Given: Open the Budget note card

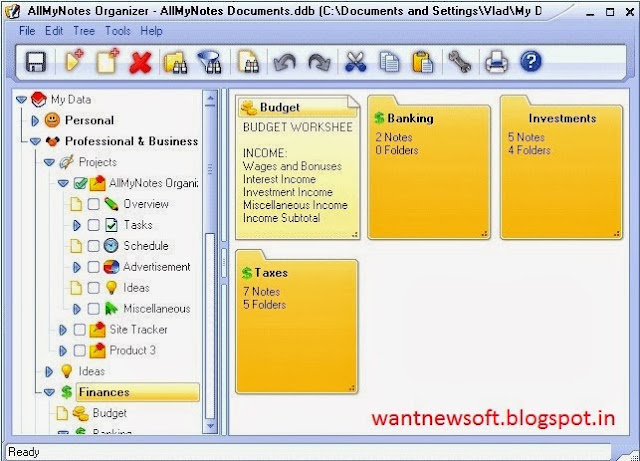Looking at the screenshot, I should pos(298,167).
